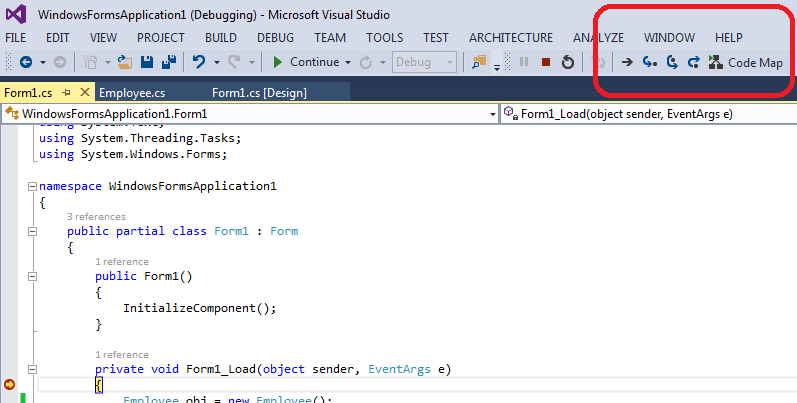Click the Navigate Backward arrow icon

[x=26, y=62]
